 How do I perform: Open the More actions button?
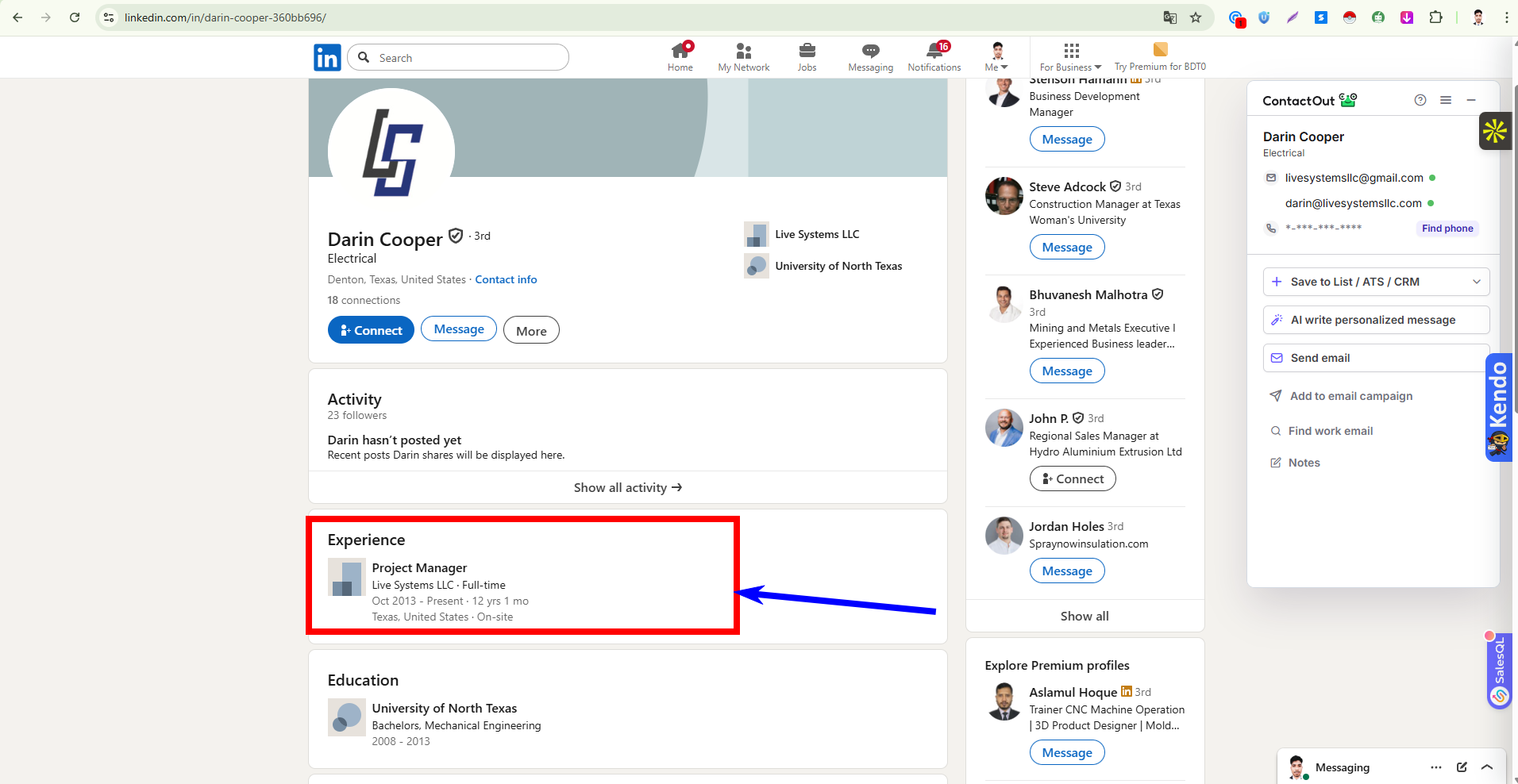531,331
